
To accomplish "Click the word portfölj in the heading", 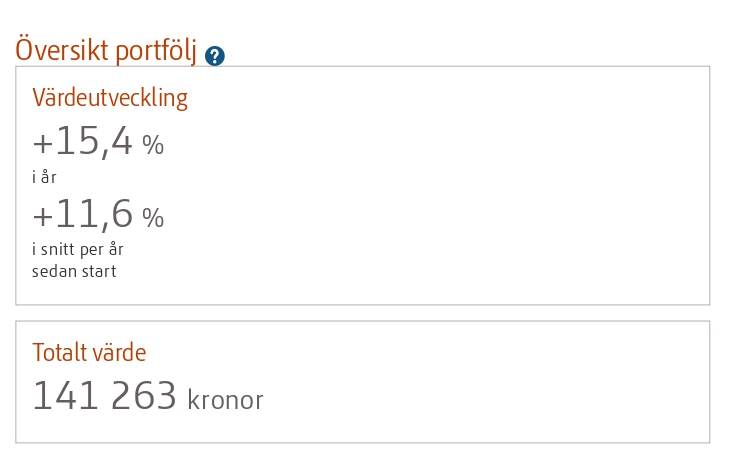I will tap(155, 51).
